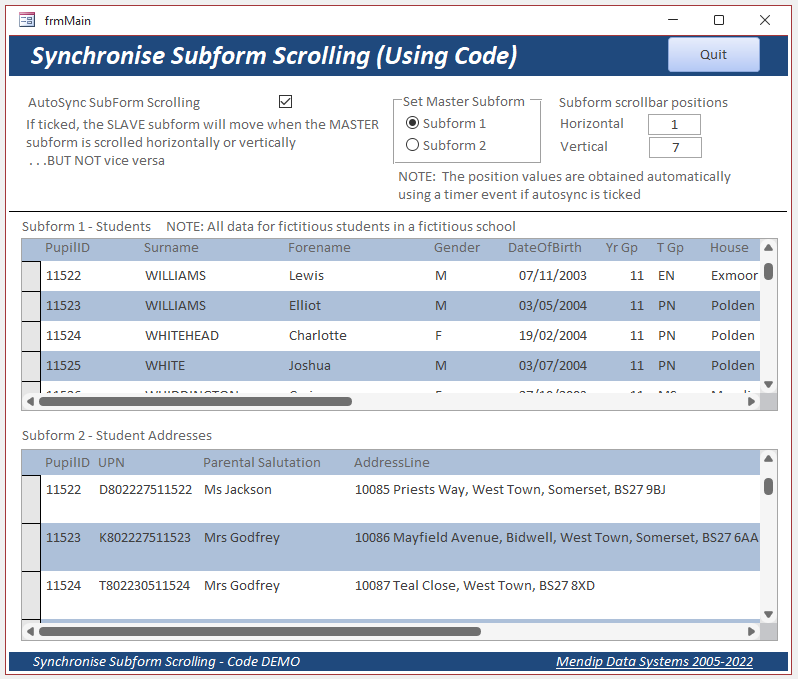Image resolution: width=798 pixels, height=679 pixels.
Task: Click Ms Jackson salutation
Action: pos(238,490)
